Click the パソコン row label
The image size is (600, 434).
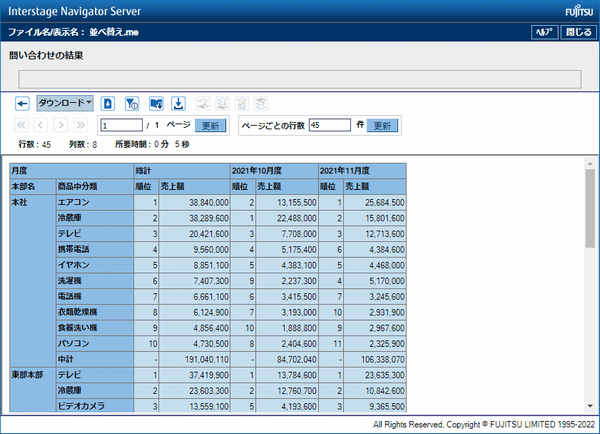95,344
